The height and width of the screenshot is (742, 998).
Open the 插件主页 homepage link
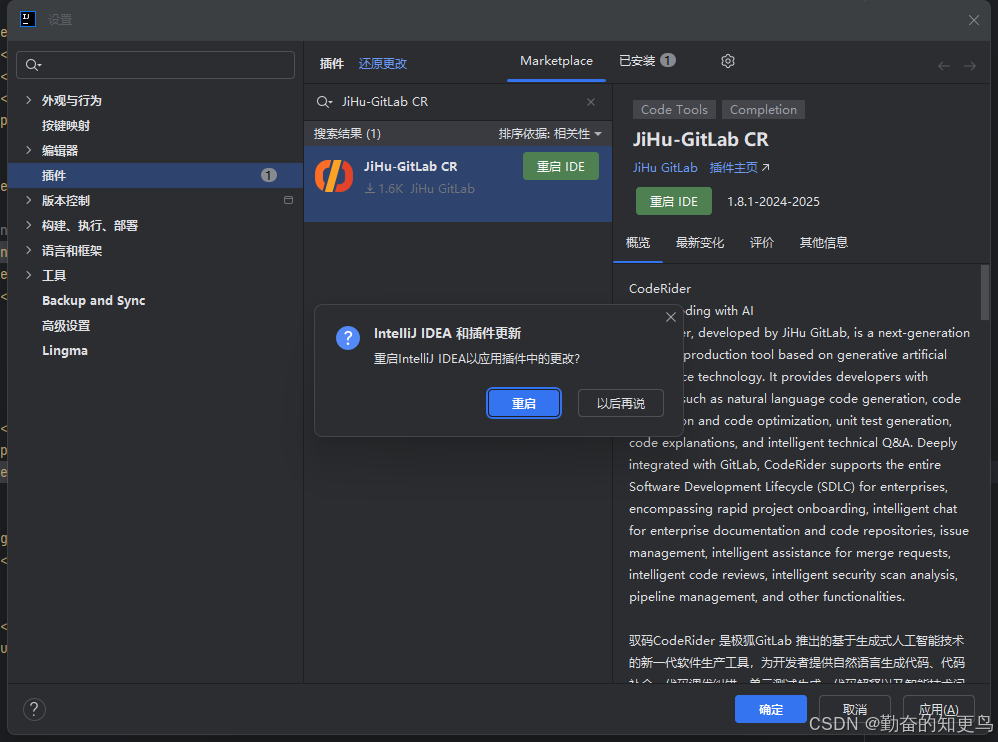point(739,167)
